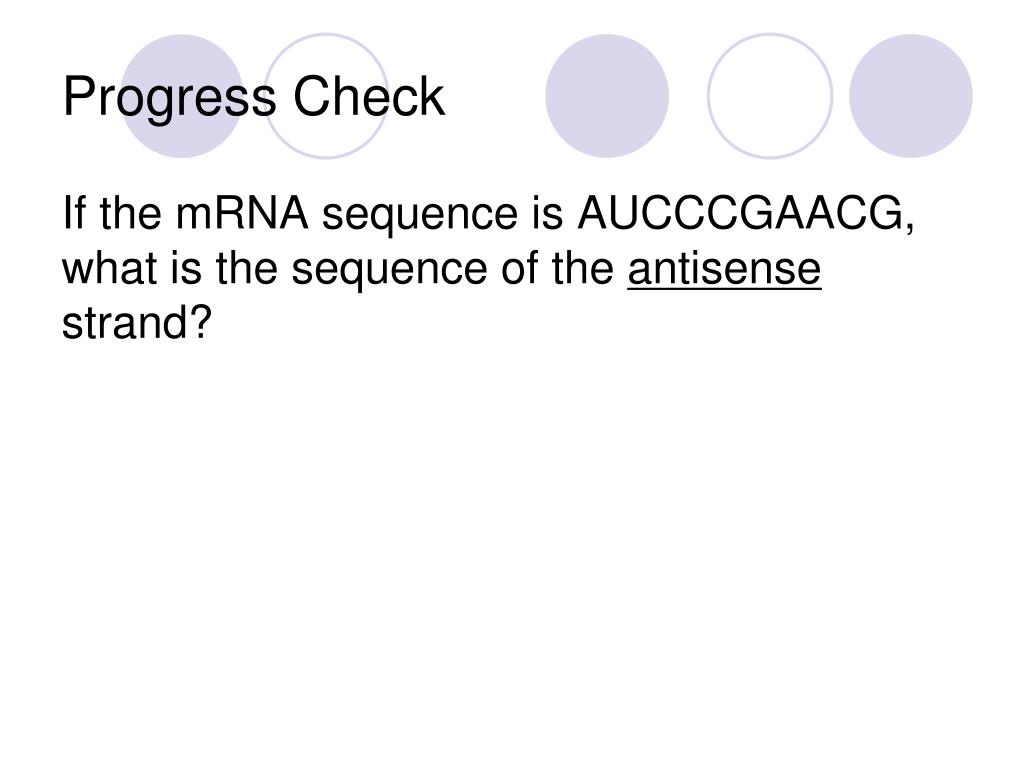Screen dimensions: 1024x768
Task: Click the empty outlined circle near the right
Action: (770, 96)
